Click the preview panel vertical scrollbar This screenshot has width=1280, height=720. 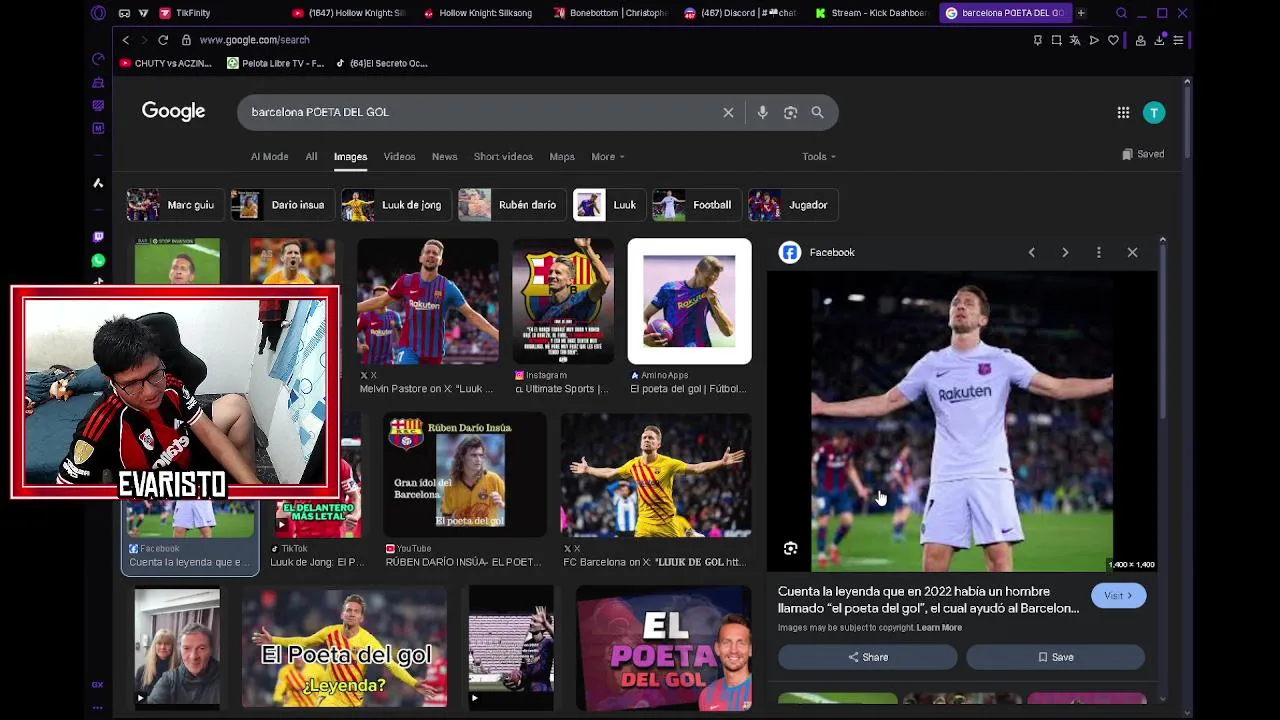click(1162, 330)
